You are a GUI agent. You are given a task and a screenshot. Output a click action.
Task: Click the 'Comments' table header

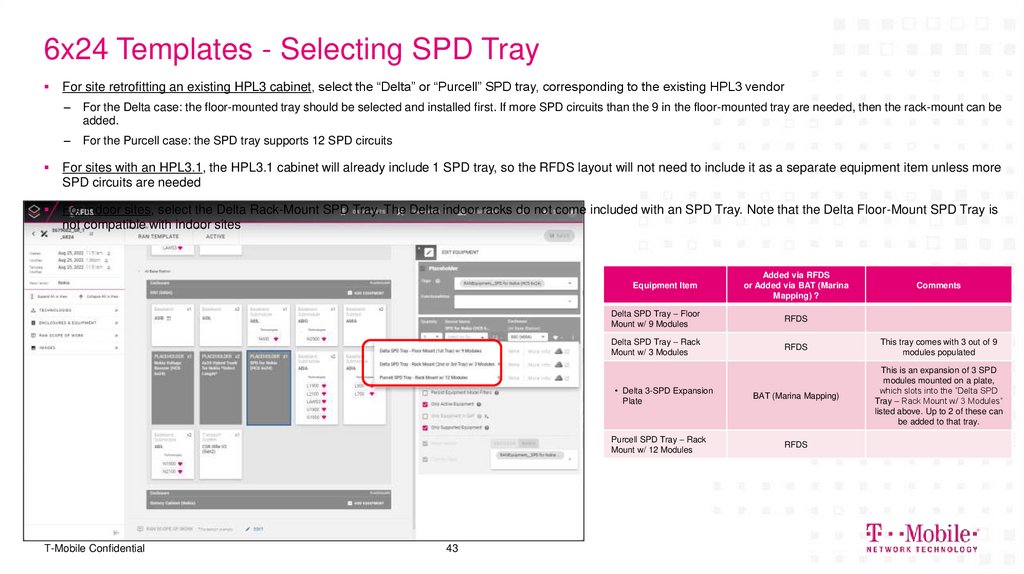tap(938, 285)
